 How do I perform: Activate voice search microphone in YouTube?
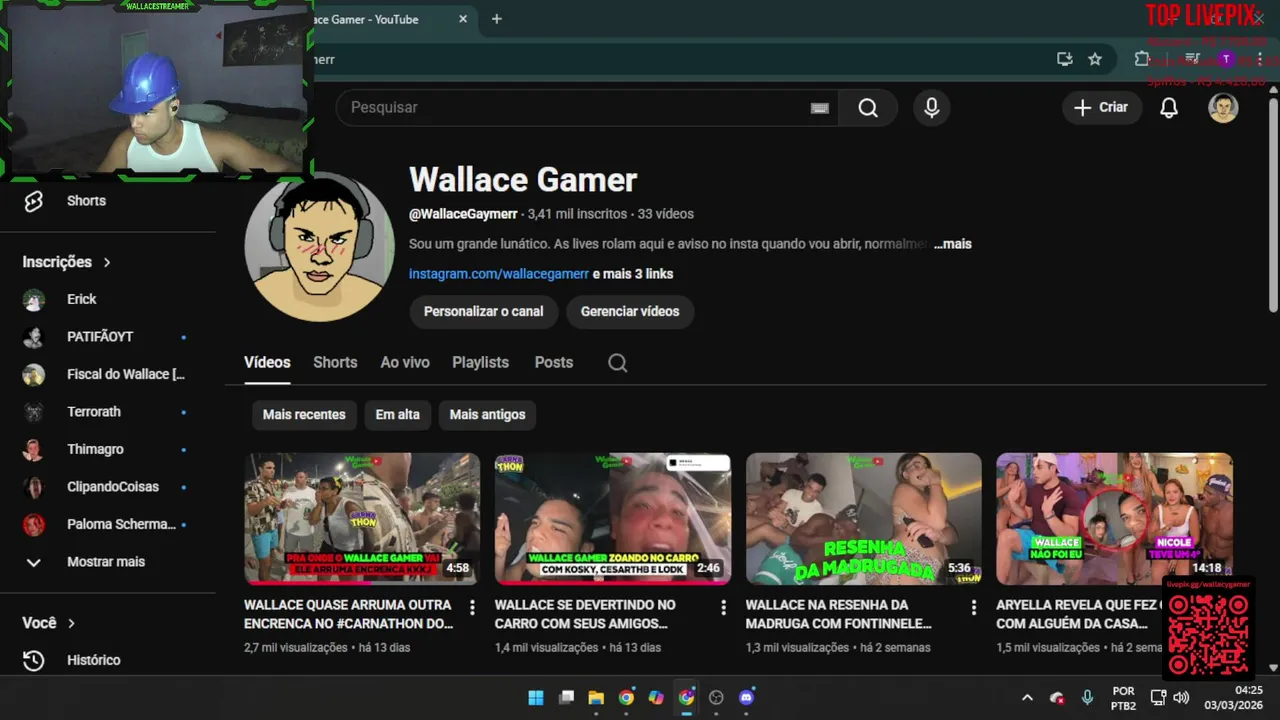[931, 108]
